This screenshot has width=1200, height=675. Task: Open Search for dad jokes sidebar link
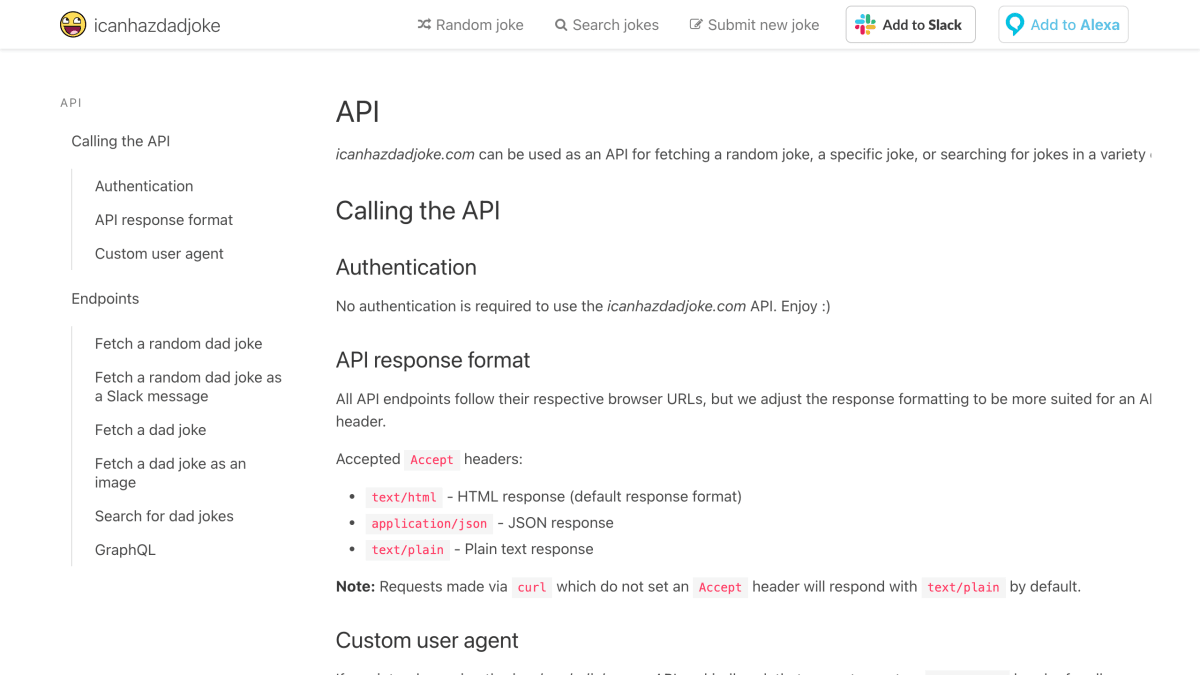[x=164, y=516]
